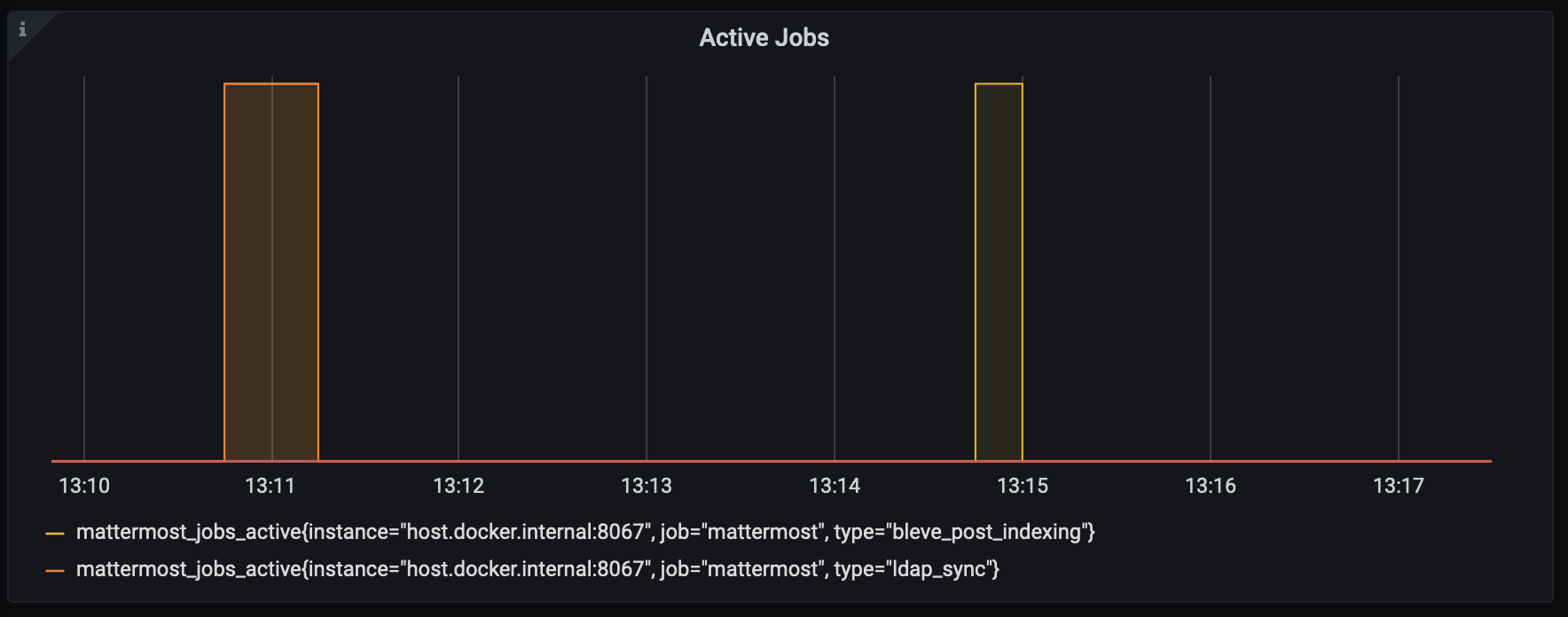Click the 13:14 time axis label
Image resolution: width=1568 pixels, height=617 pixels.
(835, 486)
